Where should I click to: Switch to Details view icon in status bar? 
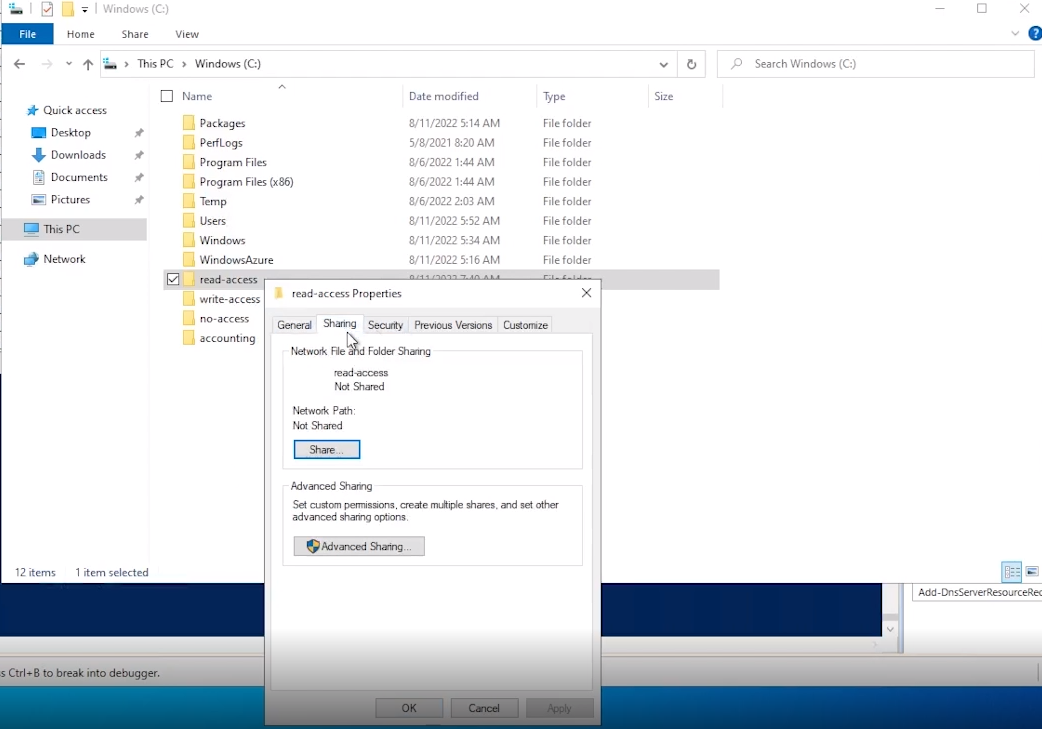click(x=1011, y=572)
